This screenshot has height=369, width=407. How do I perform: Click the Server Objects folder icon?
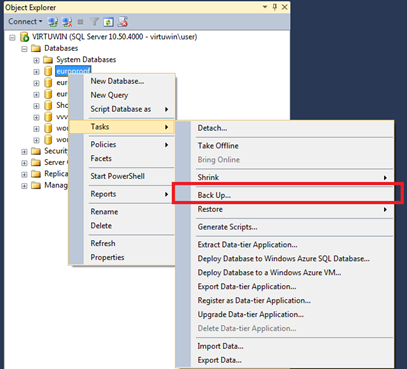pyautogui.click(x=36, y=163)
